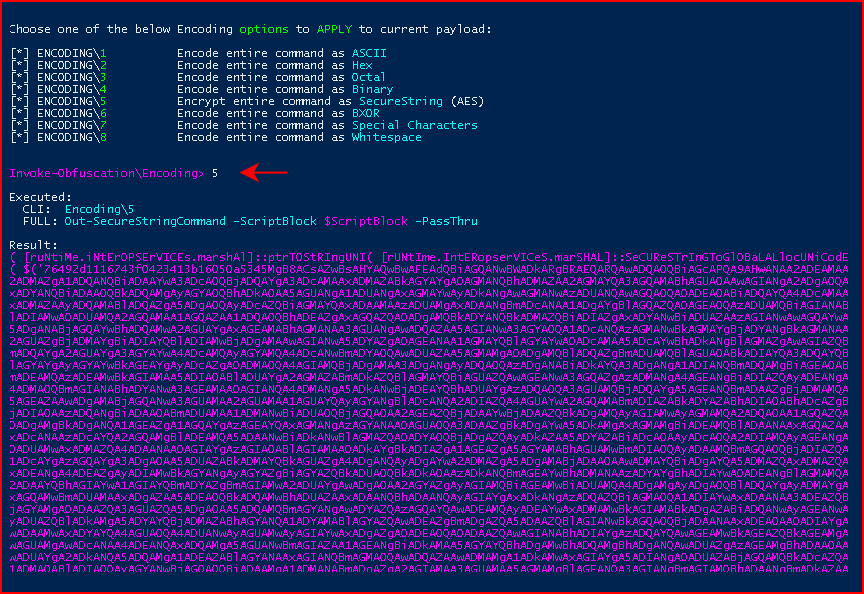Click the "Executed:" label
Screen dimensions: 864x594
coord(40,197)
